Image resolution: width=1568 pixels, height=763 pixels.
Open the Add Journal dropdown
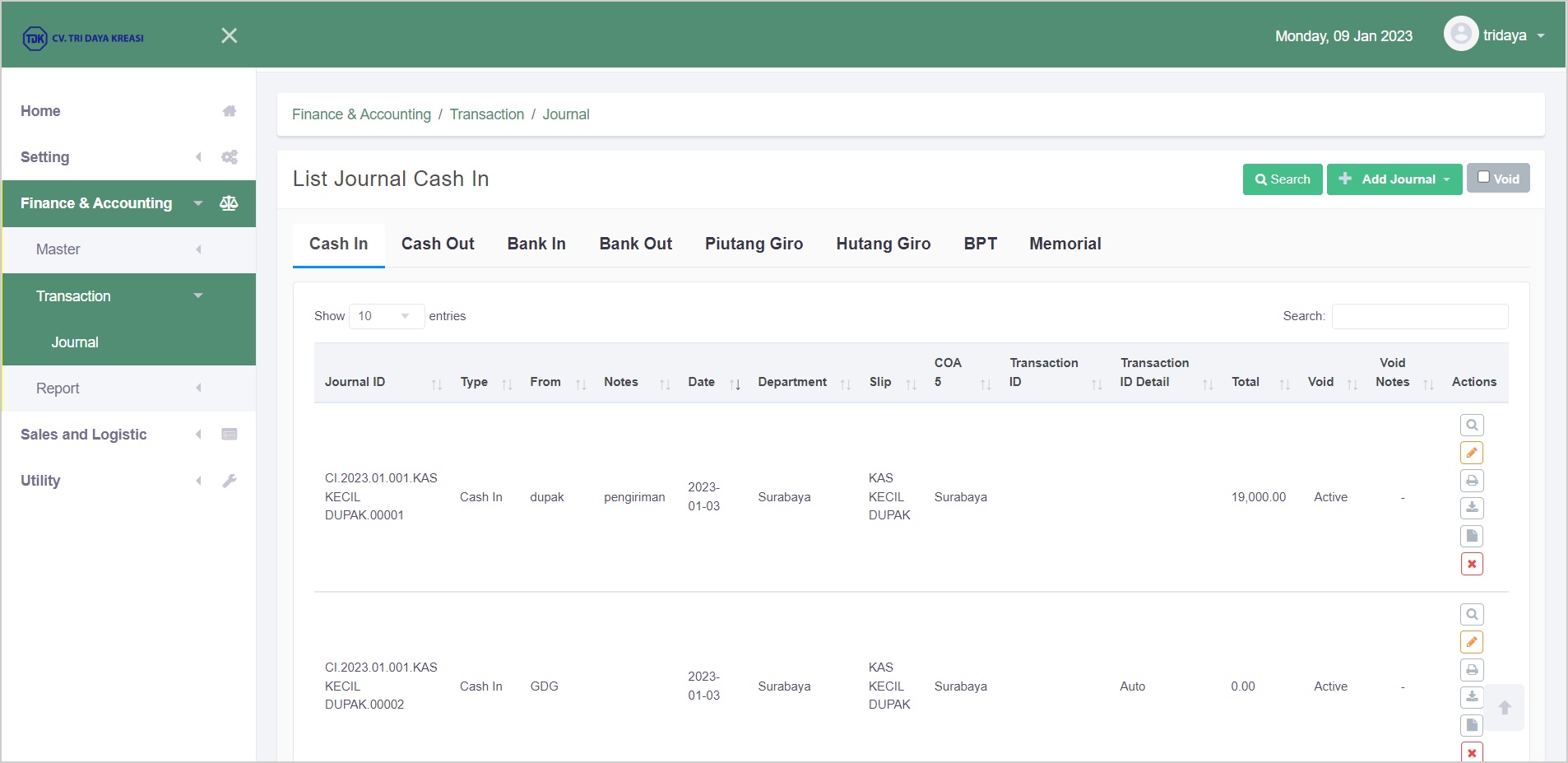1394,179
